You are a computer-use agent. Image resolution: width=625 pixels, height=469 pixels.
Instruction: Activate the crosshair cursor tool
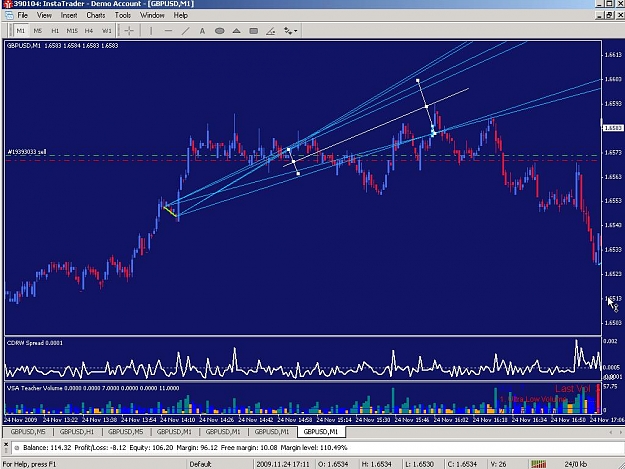129,31
